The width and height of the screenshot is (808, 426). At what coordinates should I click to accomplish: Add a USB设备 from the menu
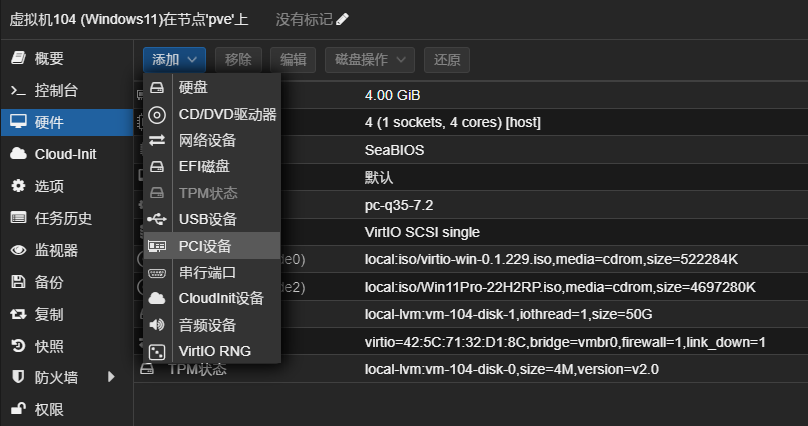[x=207, y=219]
